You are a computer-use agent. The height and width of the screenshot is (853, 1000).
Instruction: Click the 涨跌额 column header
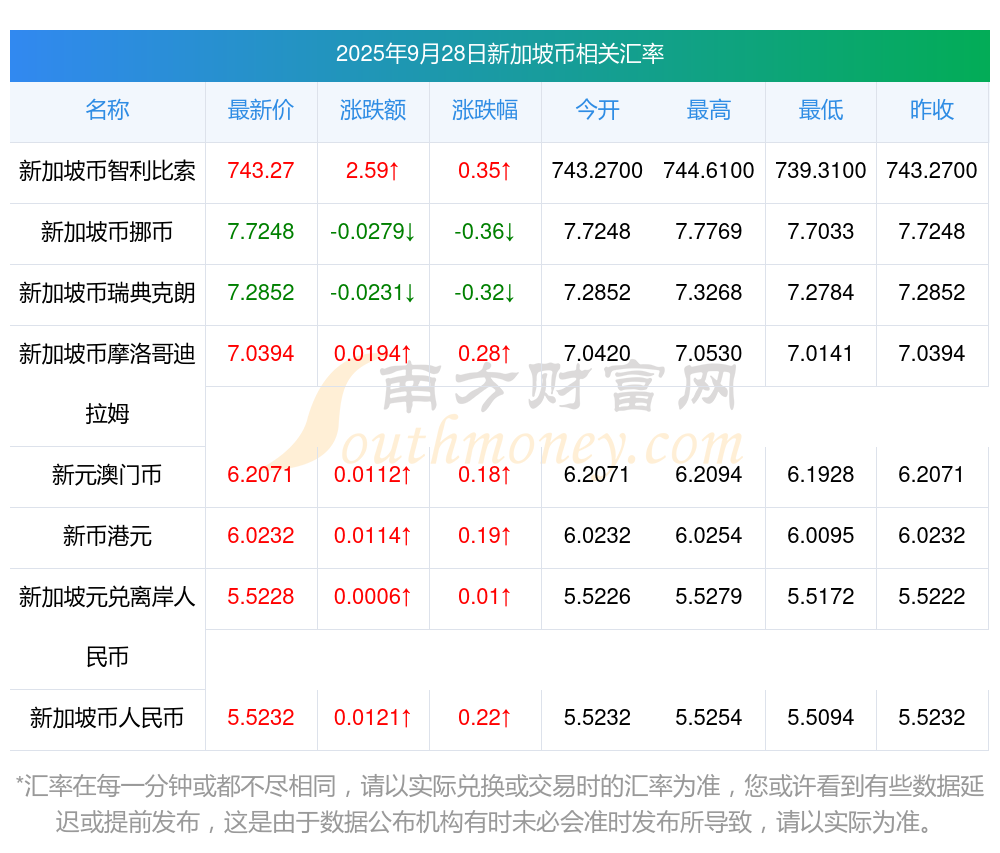coord(372,110)
